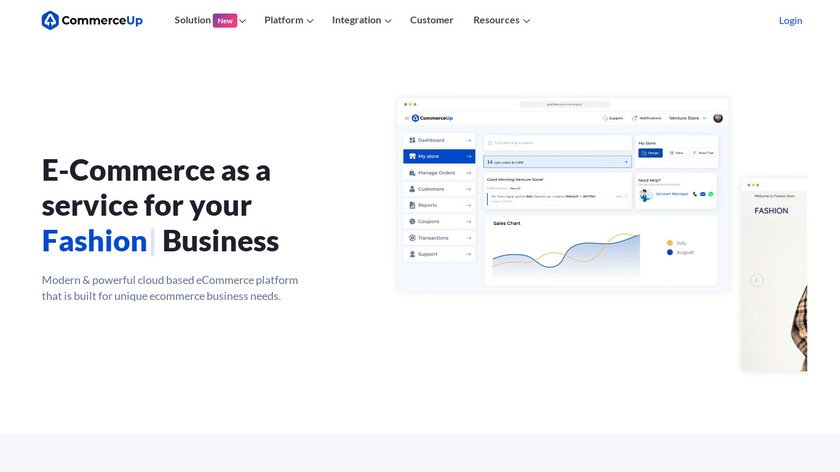Click the Customers person icon

(412, 189)
